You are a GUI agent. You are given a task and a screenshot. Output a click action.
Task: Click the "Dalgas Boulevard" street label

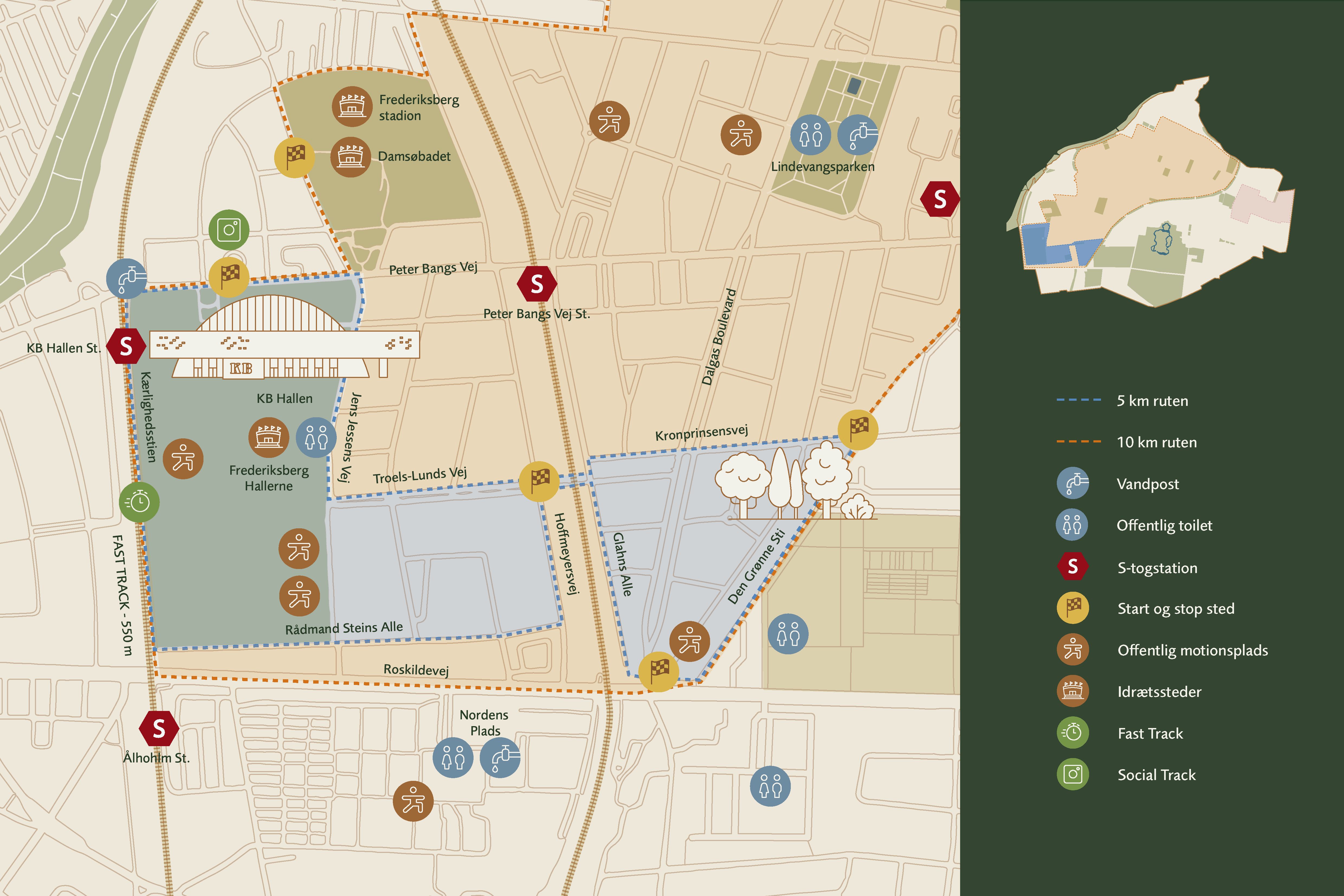coord(719,337)
